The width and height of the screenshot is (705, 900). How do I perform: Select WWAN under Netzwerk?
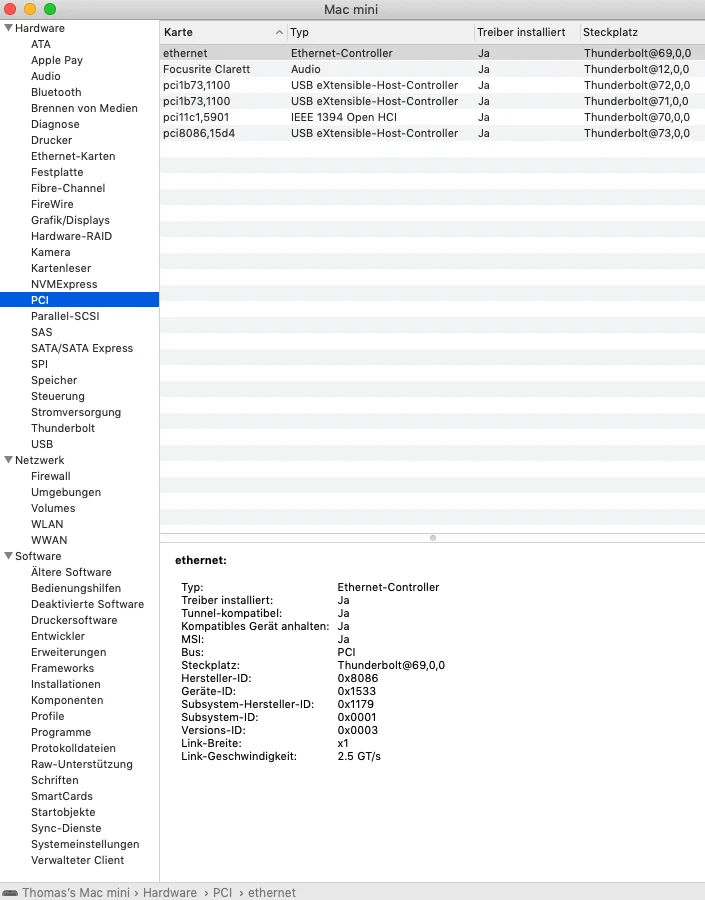(49, 540)
